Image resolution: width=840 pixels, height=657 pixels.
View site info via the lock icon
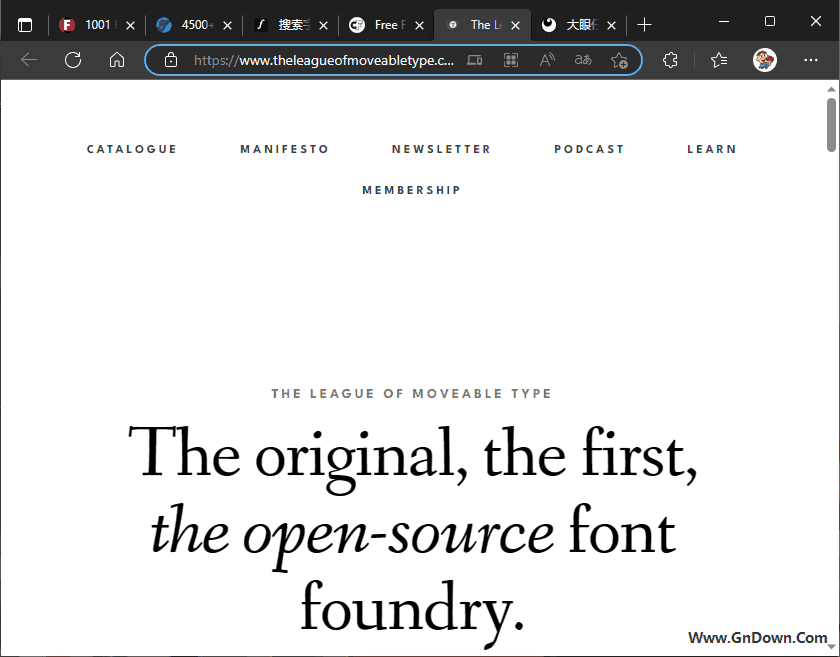click(x=171, y=60)
